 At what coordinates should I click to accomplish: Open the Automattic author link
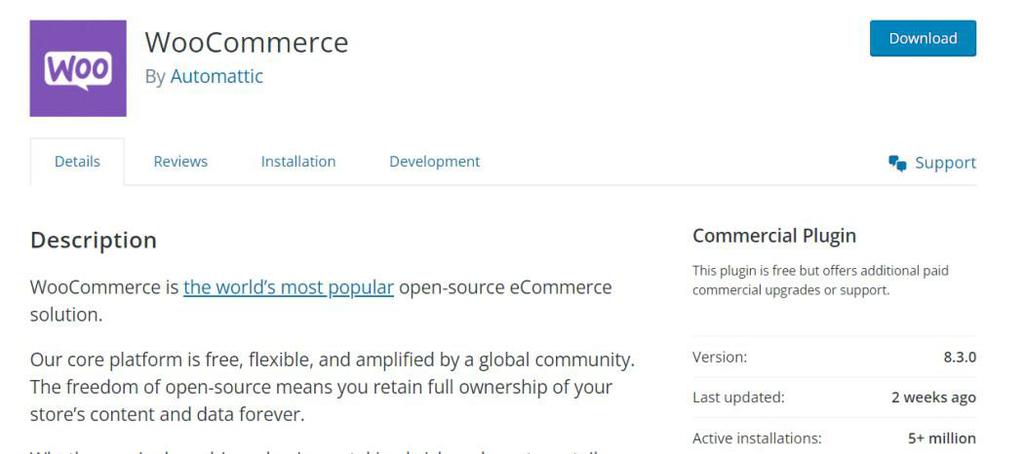click(216, 76)
